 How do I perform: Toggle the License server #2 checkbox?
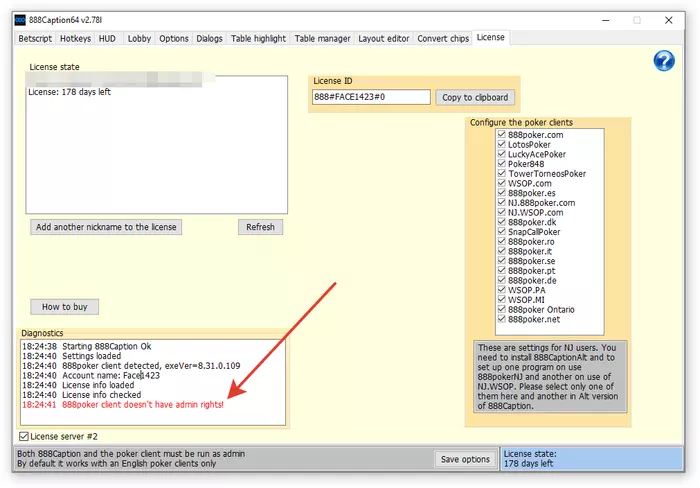[x=24, y=436]
